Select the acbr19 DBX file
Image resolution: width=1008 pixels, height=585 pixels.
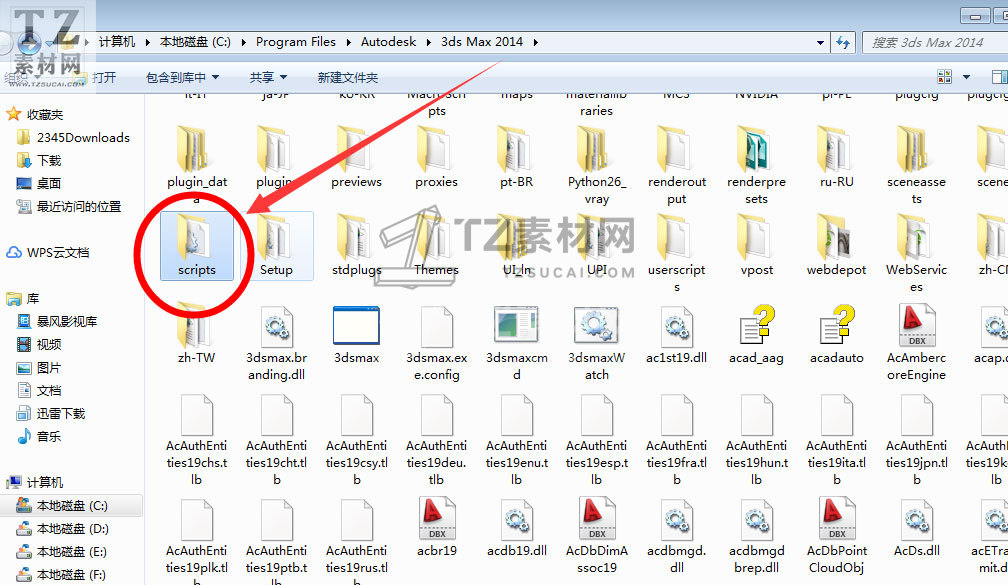coord(436,527)
